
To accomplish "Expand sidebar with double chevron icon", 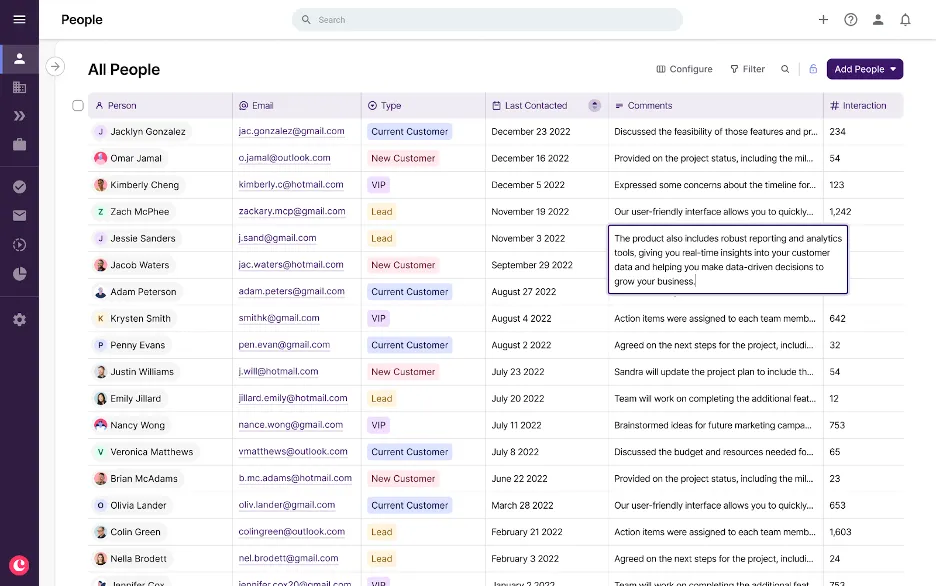I will [x=19, y=116].
